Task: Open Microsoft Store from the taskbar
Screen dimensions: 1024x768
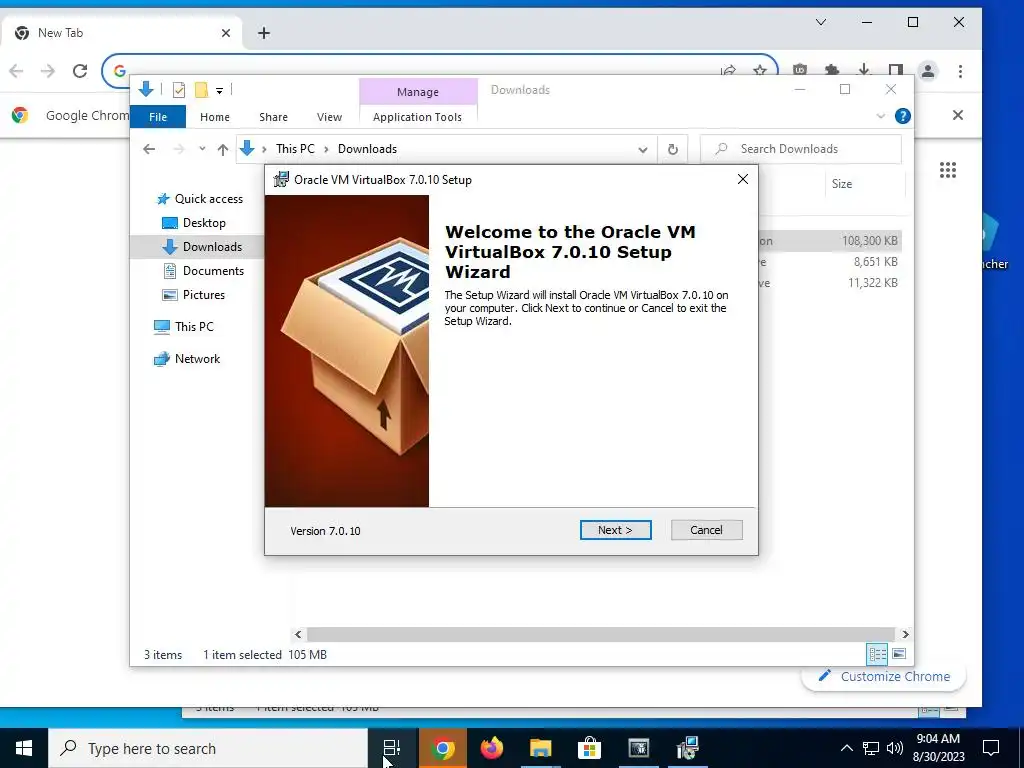Action: [x=589, y=748]
